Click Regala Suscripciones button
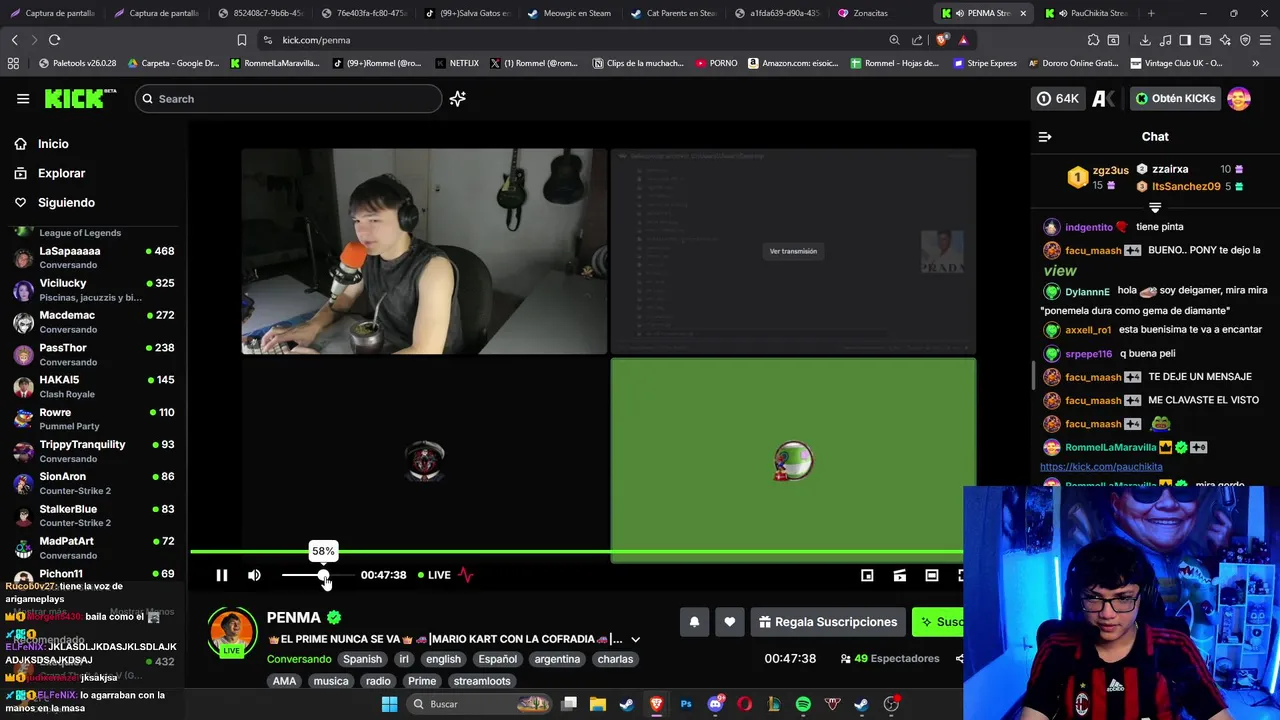Viewport: 1280px width, 720px height. point(827,622)
